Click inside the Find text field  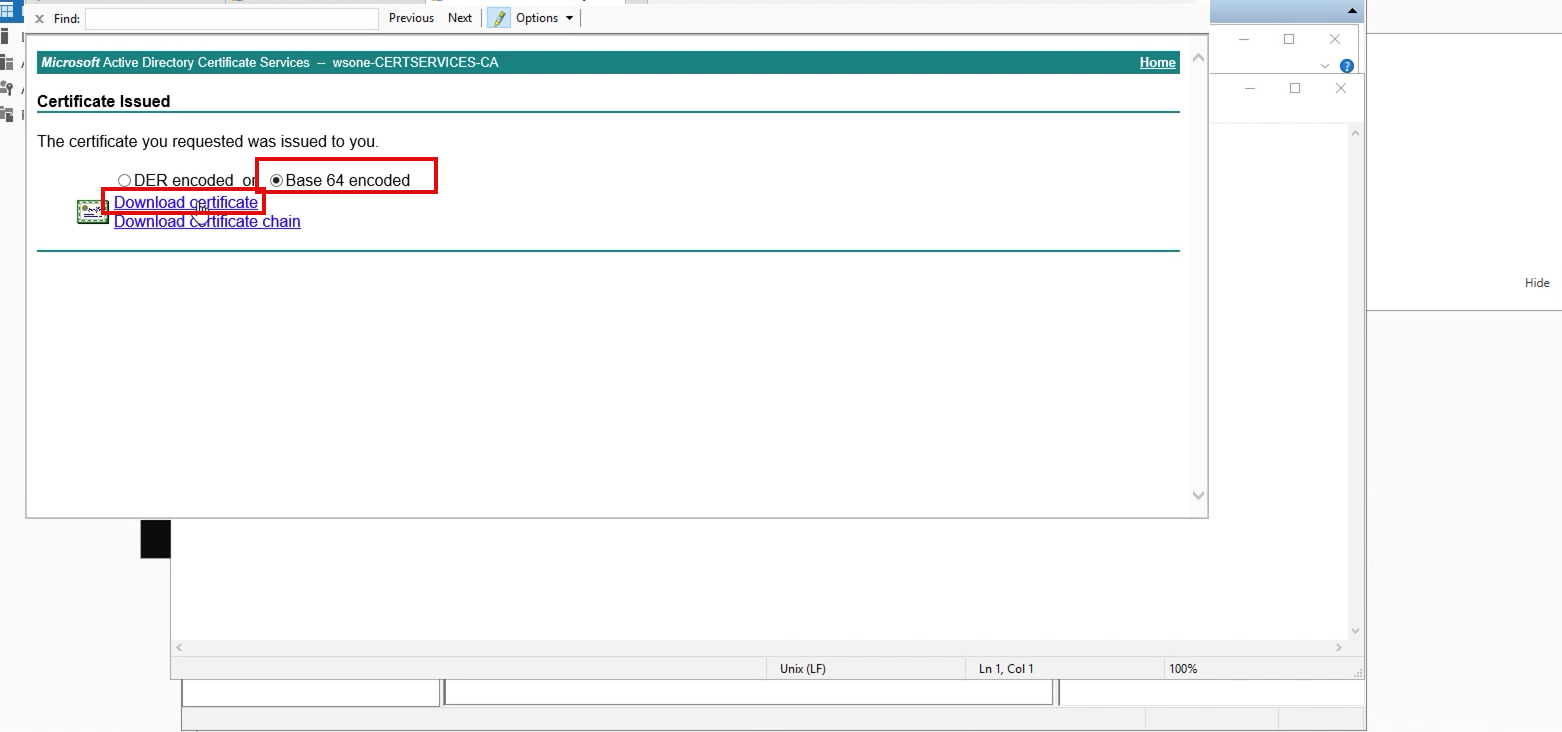232,19
